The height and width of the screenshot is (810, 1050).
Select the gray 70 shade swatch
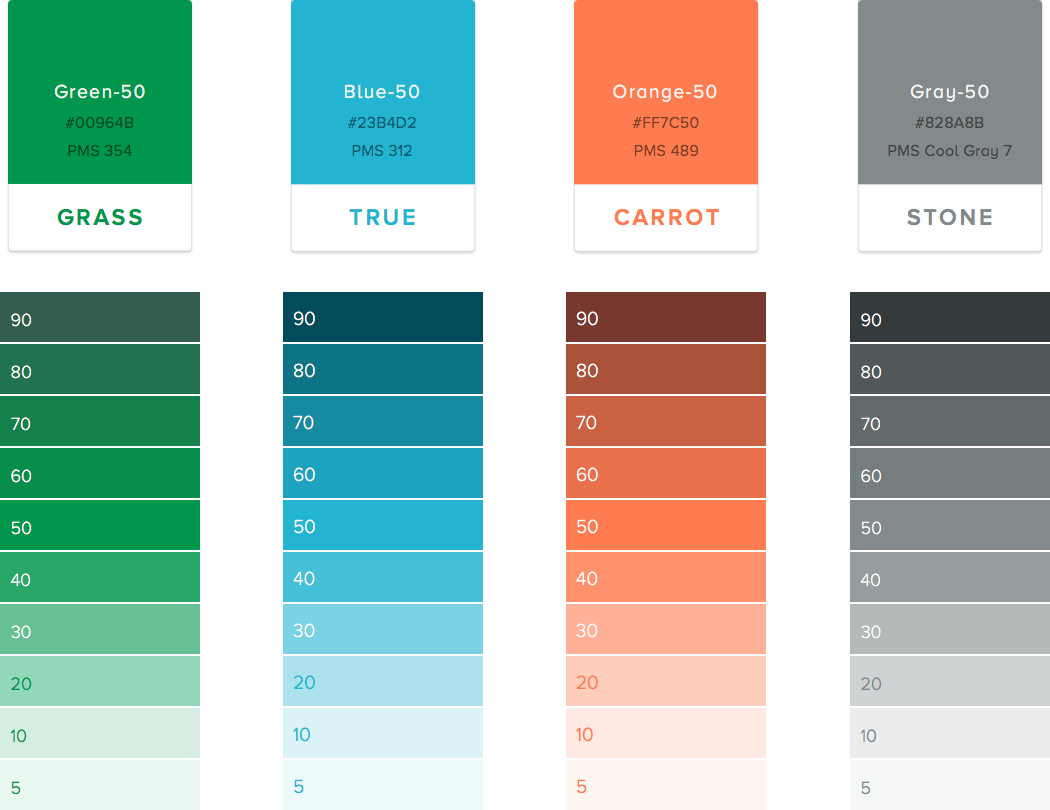click(950, 421)
